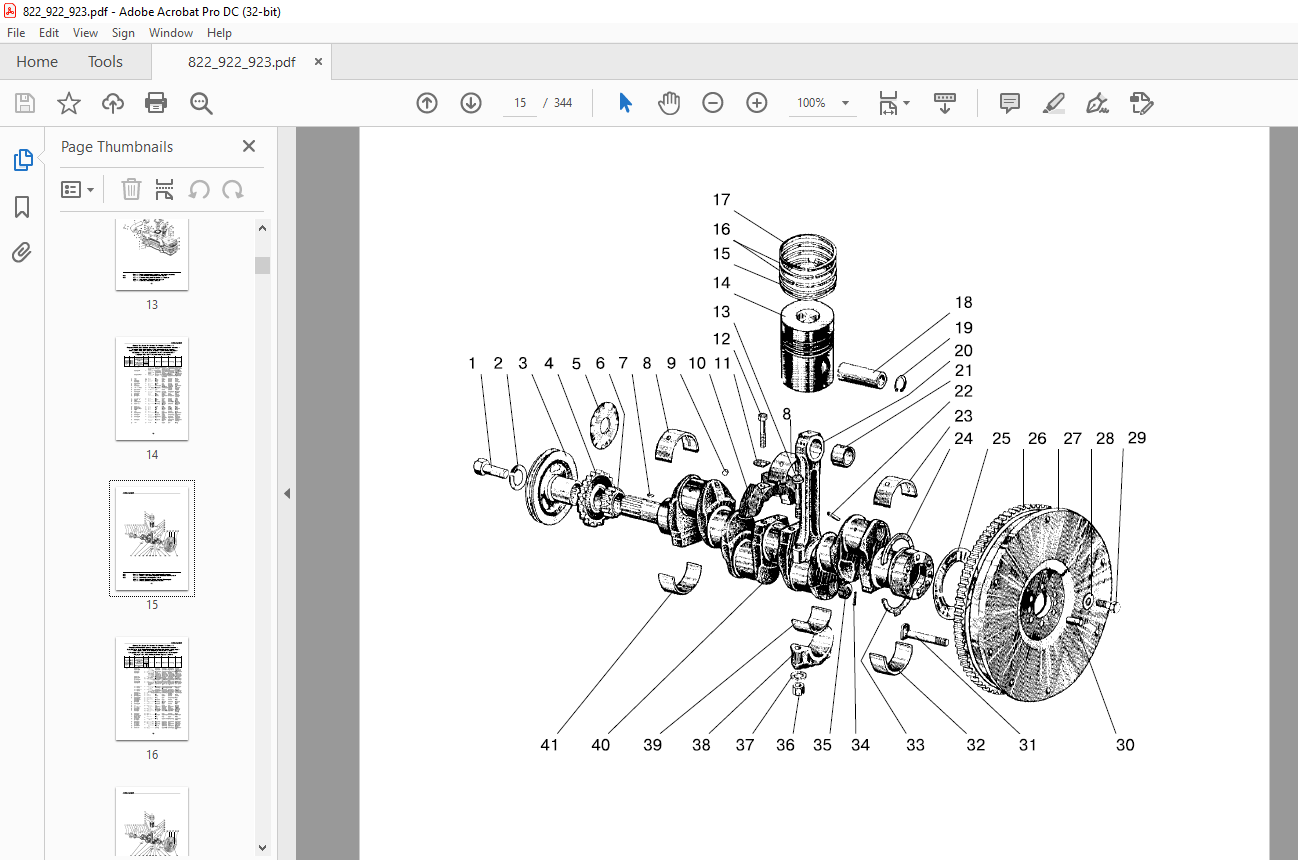Viewport: 1298px width, 860px height.
Task: Click the Save file icon
Action: (x=25, y=103)
